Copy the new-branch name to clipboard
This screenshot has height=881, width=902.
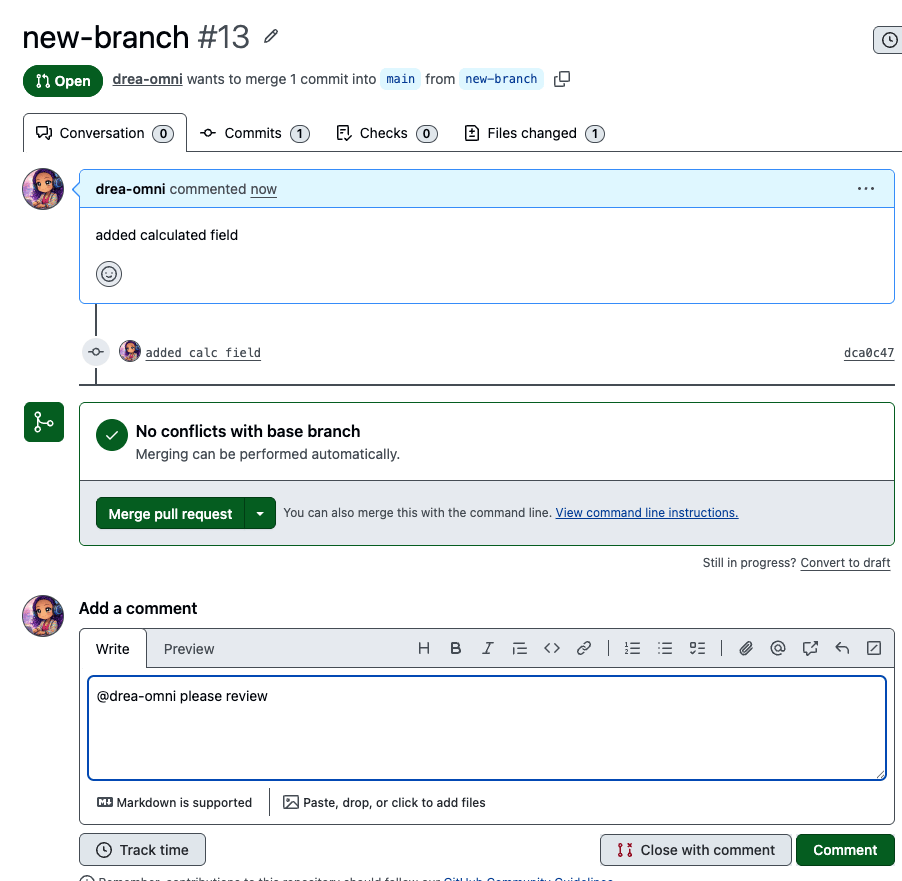pyautogui.click(x=561, y=79)
